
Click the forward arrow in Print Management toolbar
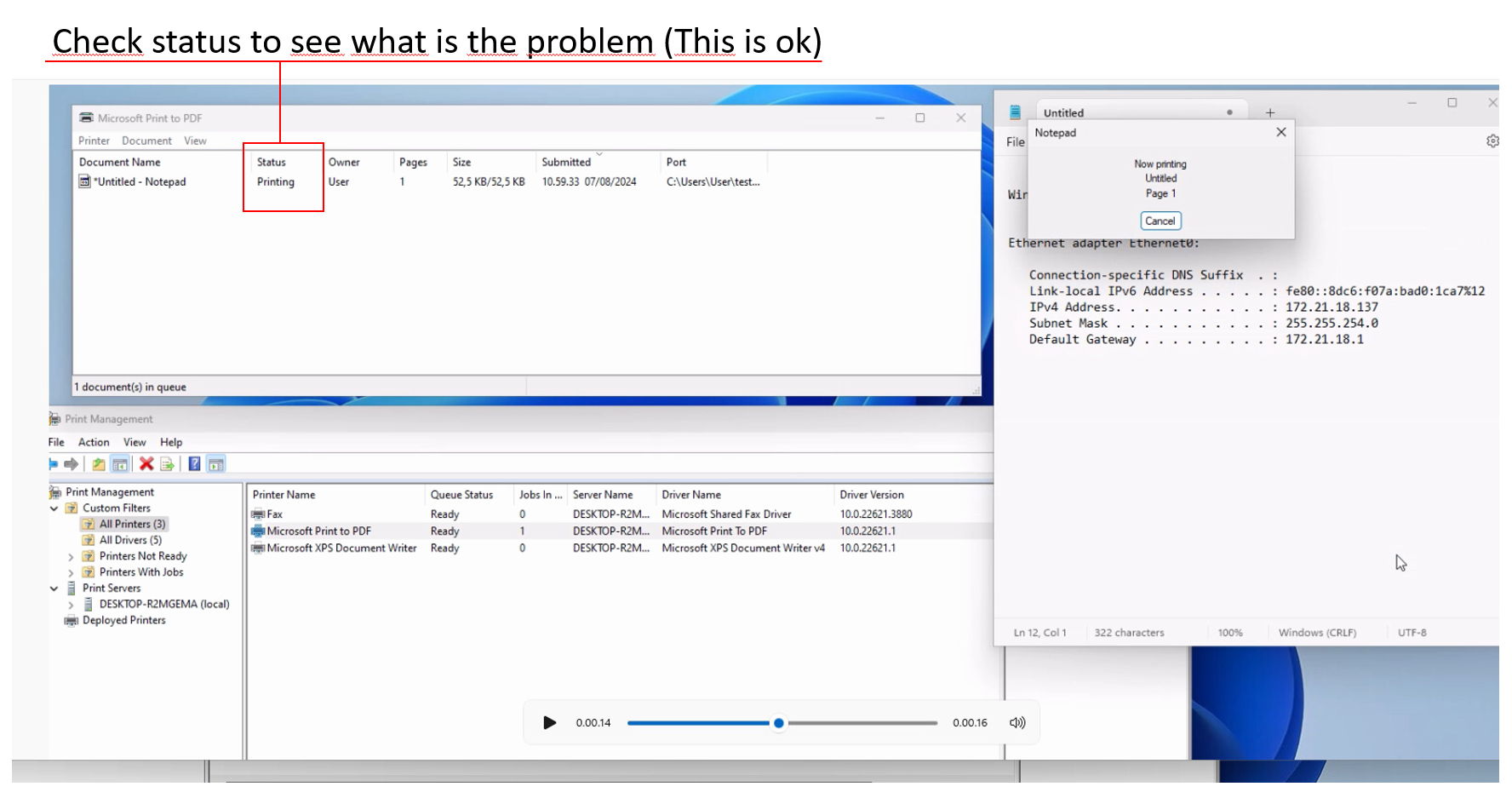(72, 464)
